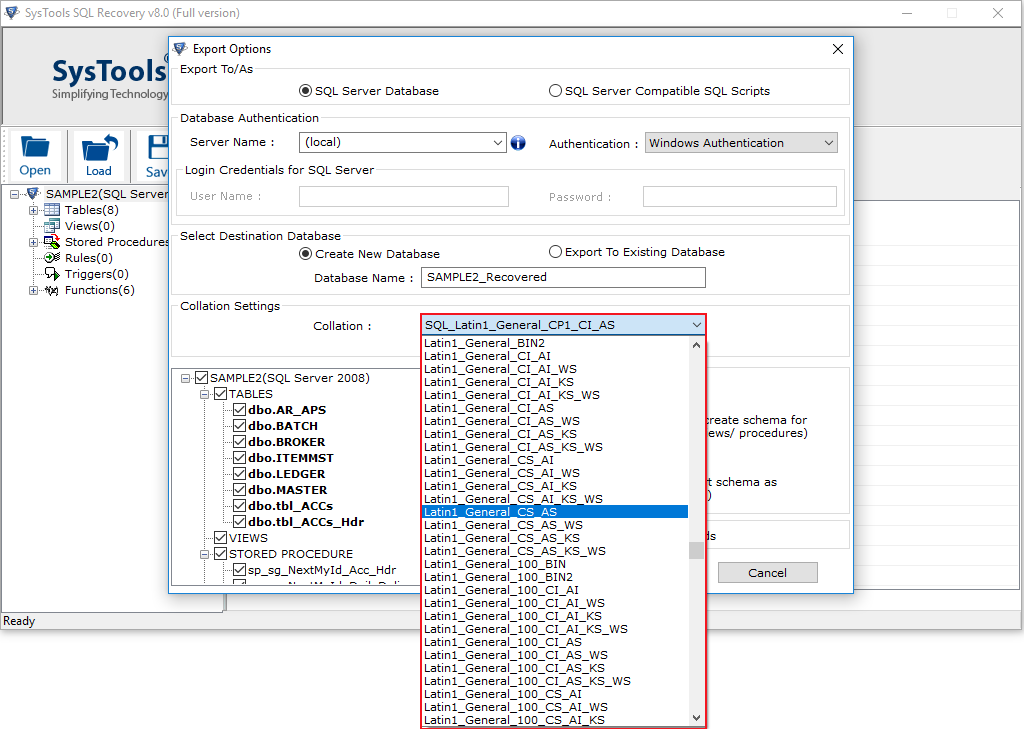Screen dimensions: 1024x729
Task: Click the server name info icon
Action: coord(518,142)
